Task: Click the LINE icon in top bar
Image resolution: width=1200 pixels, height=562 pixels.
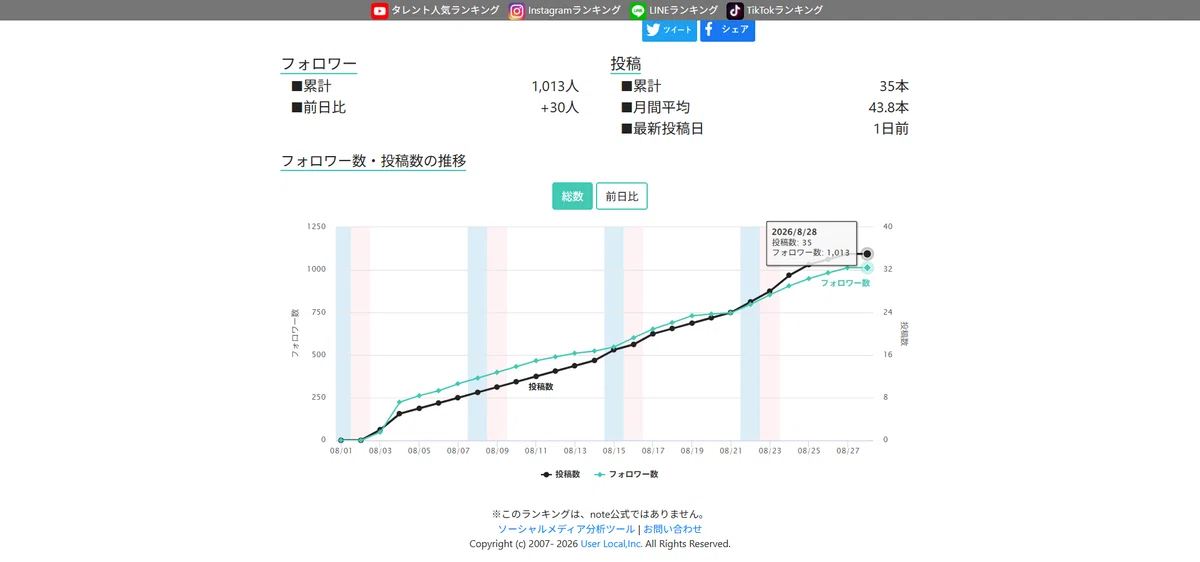Action: point(638,10)
